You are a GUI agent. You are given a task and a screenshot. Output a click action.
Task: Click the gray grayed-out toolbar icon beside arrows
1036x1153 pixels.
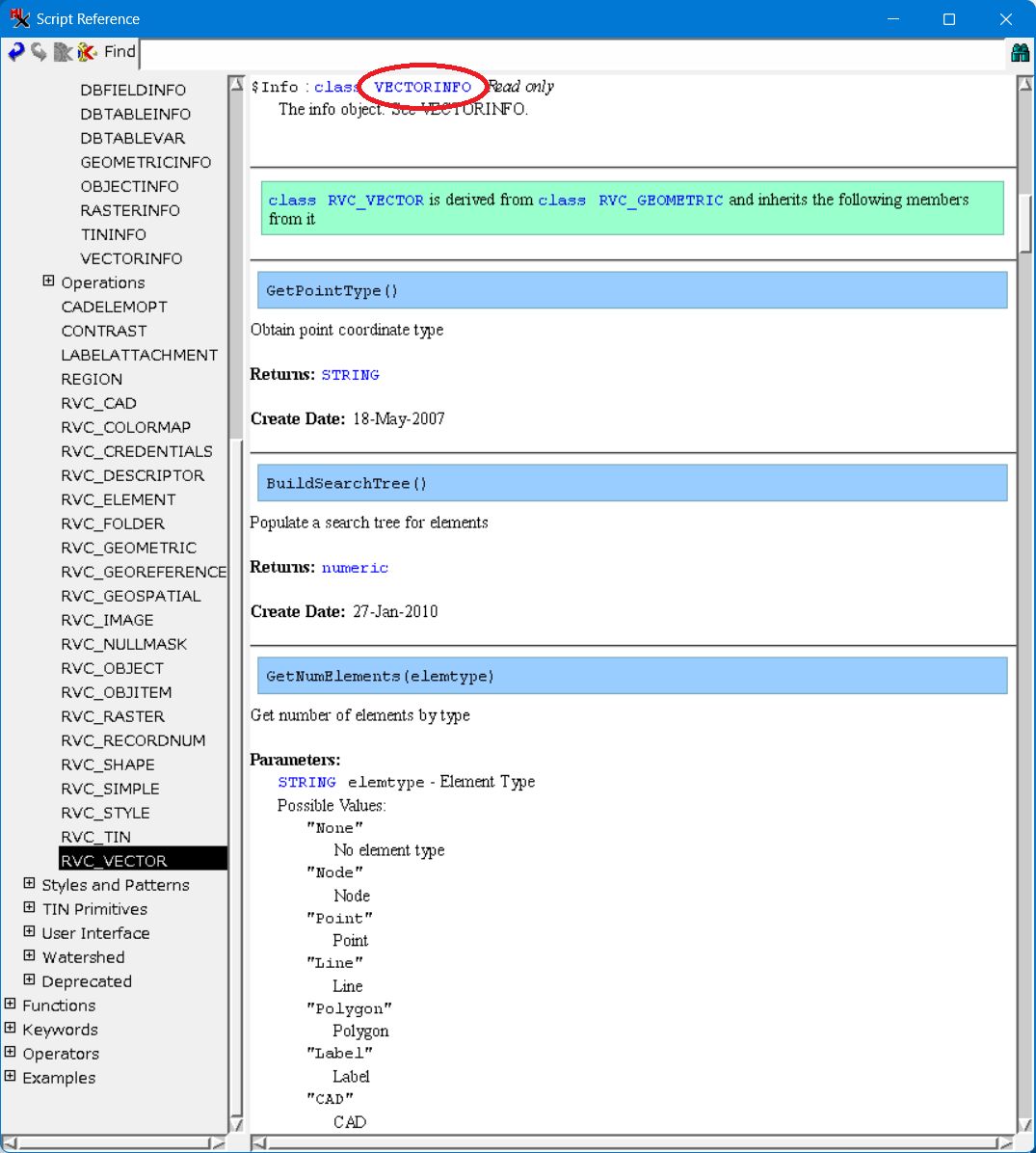(x=63, y=52)
